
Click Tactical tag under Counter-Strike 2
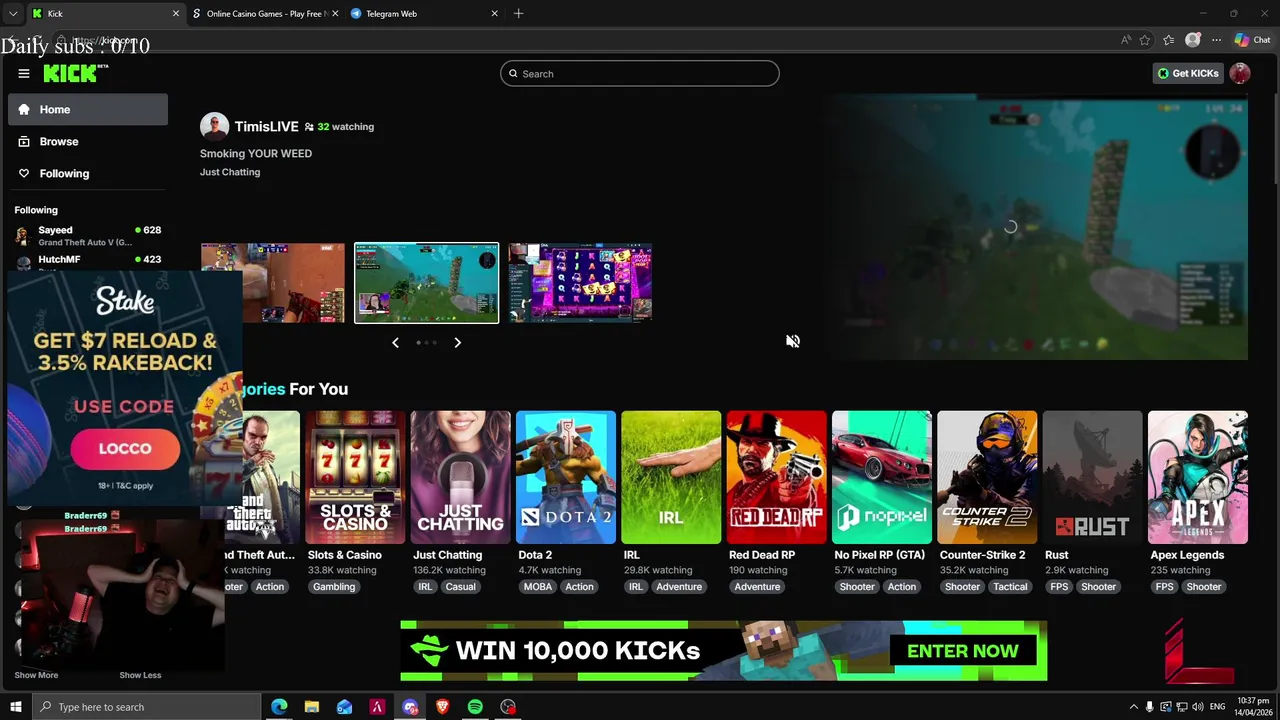(x=1010, y=587)
